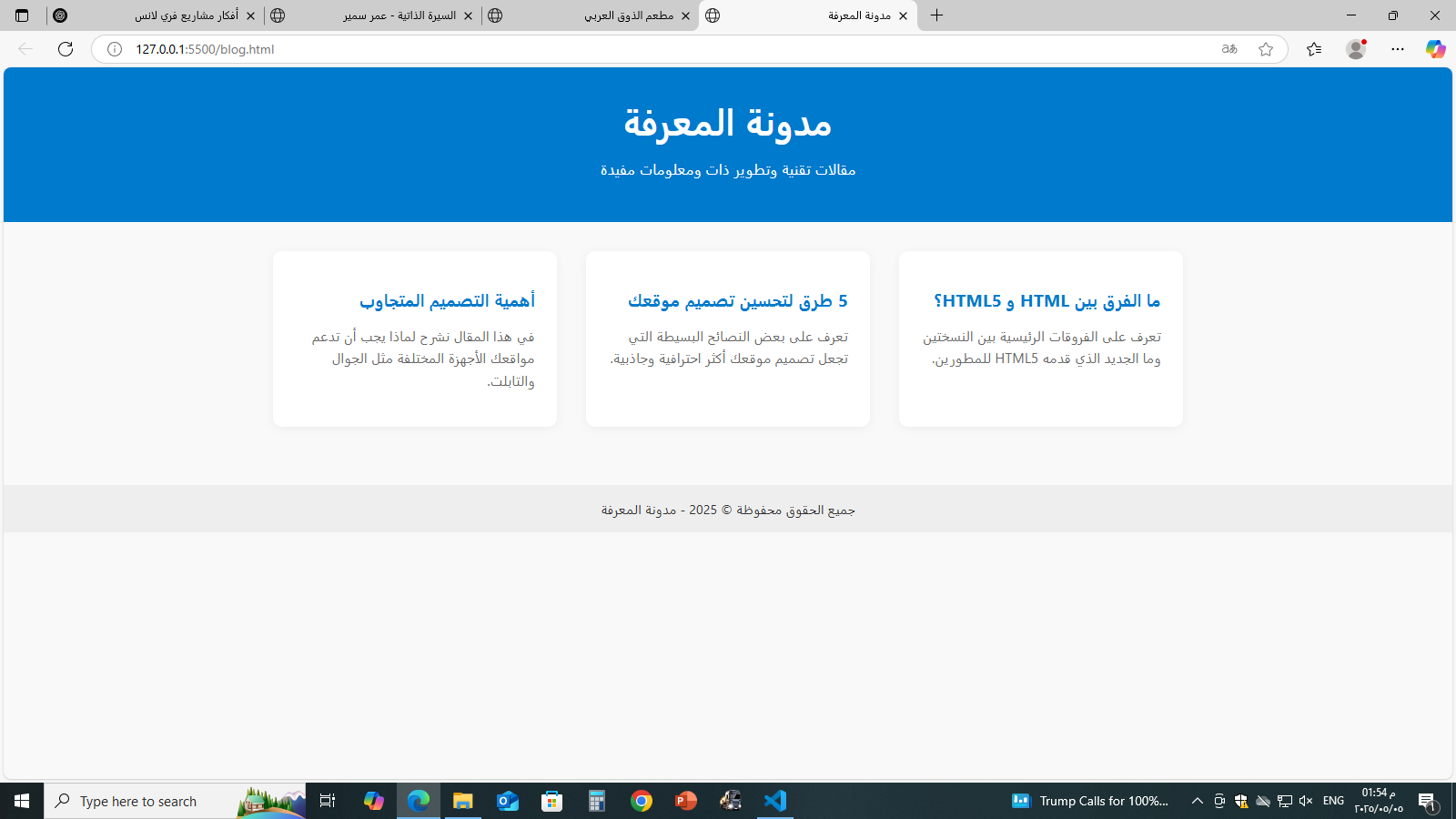Close the مدونة المعرفة tab
Screen dimensions: 1456x819
click(x=904, y=15)
